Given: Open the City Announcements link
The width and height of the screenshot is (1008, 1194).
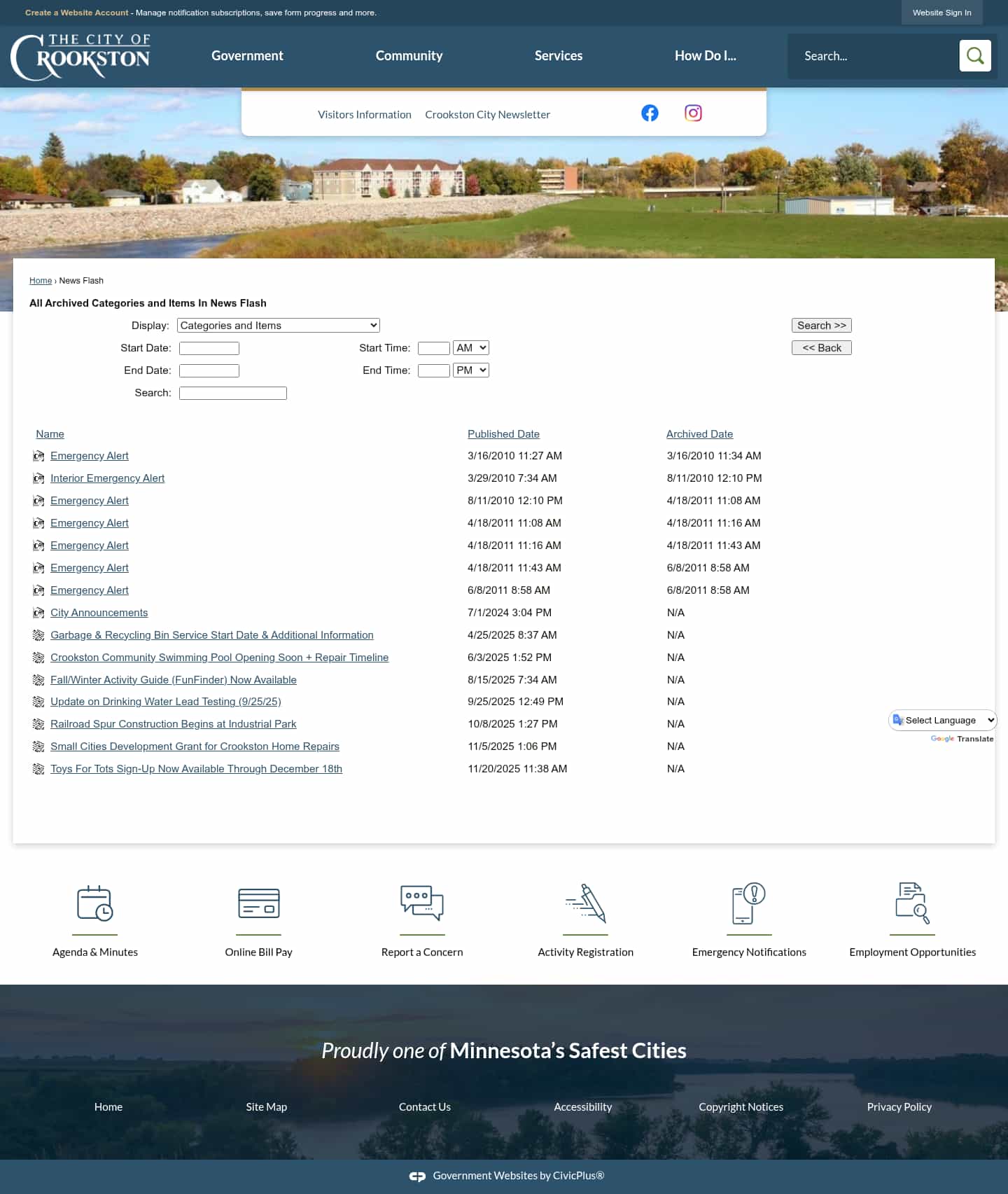Looking at the screenshot, I should [x=99, y=613].
